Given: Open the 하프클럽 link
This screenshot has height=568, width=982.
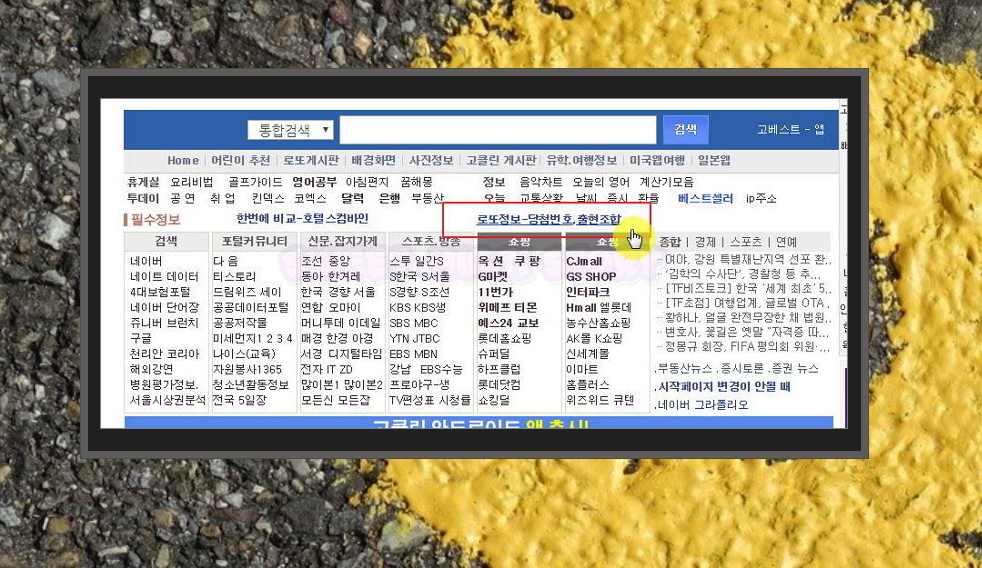Looking at the screenshot, I should pos(499,369).
